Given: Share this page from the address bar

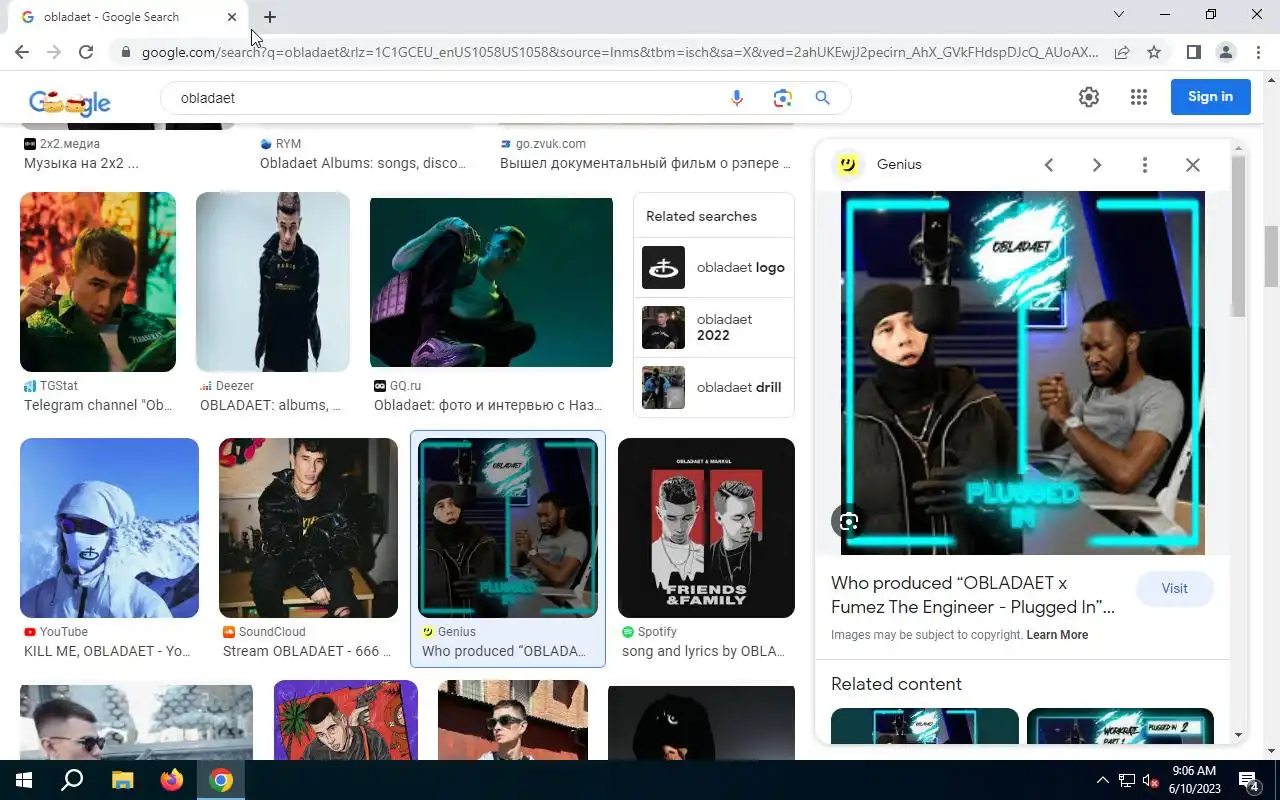Looking at the screenshot, I should pos(1122,52).
